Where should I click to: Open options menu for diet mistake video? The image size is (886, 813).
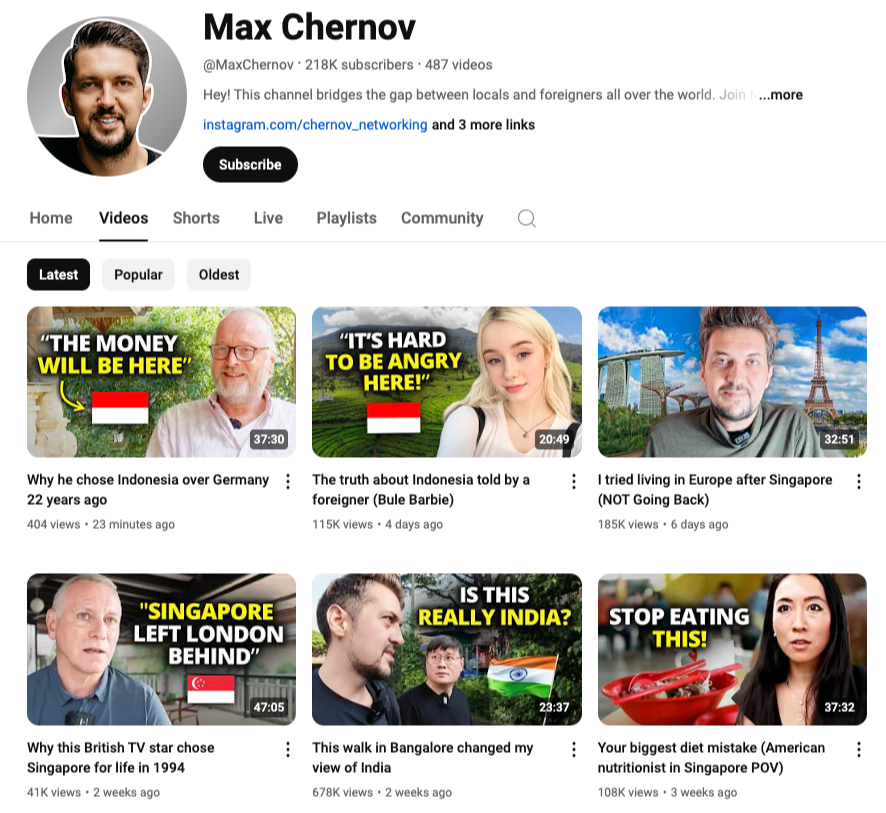pos(859,750)
